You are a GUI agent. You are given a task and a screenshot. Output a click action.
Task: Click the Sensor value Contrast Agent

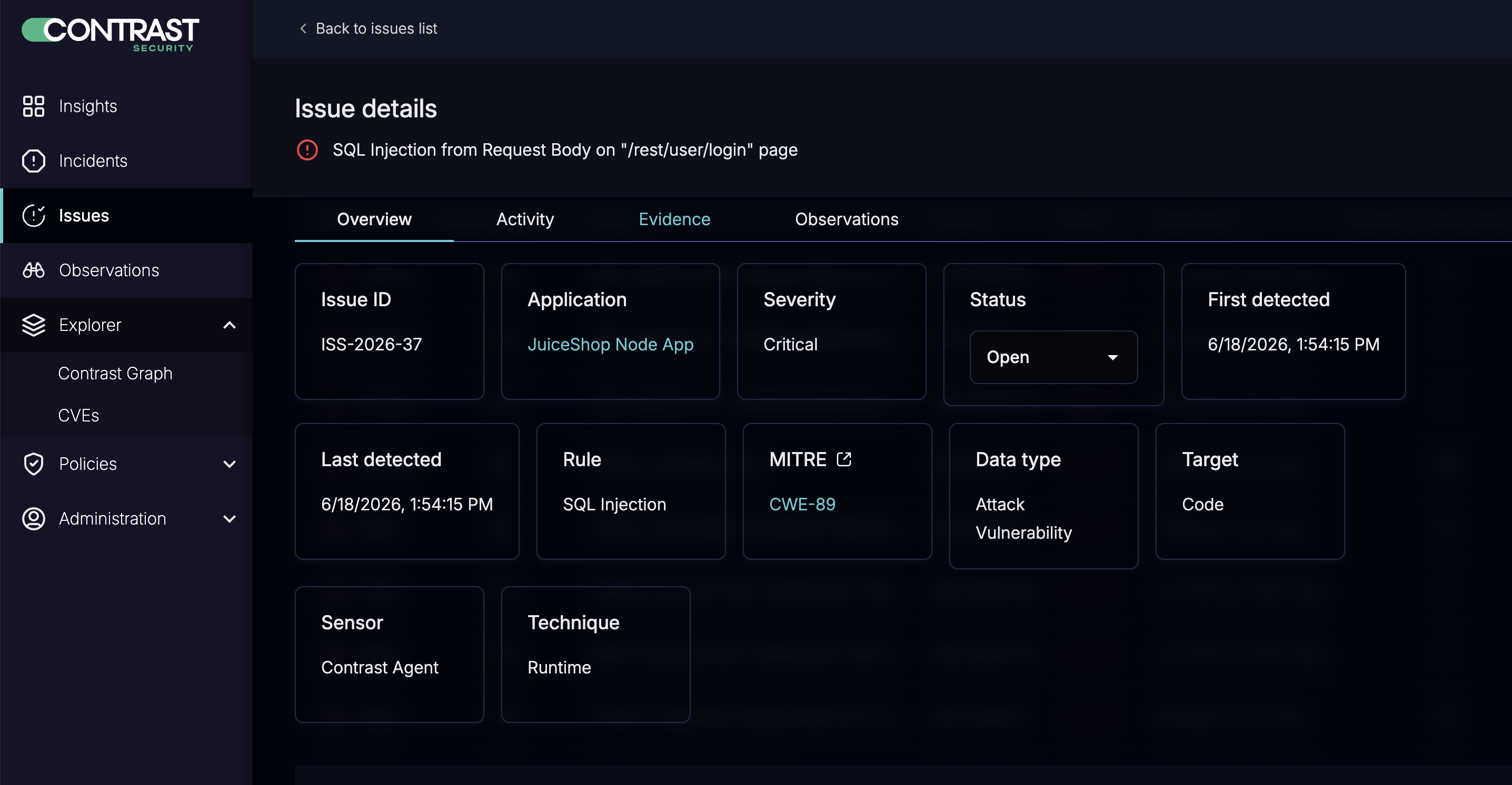coord(379,667)
